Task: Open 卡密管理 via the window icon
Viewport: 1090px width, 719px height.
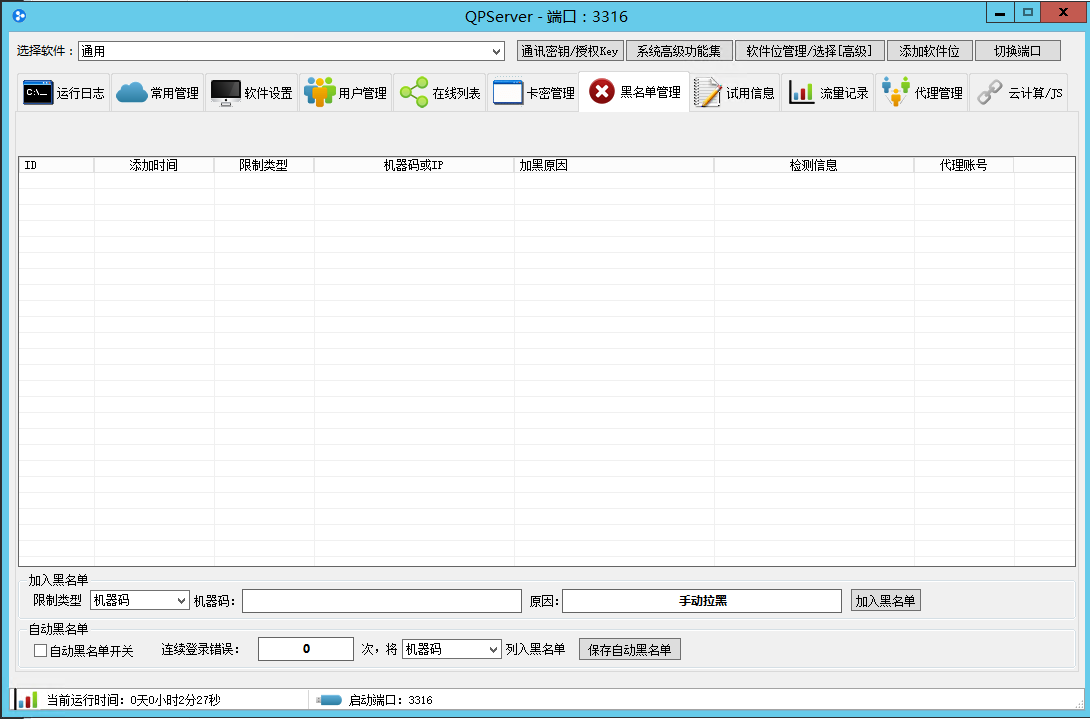Action: [508, 93]
